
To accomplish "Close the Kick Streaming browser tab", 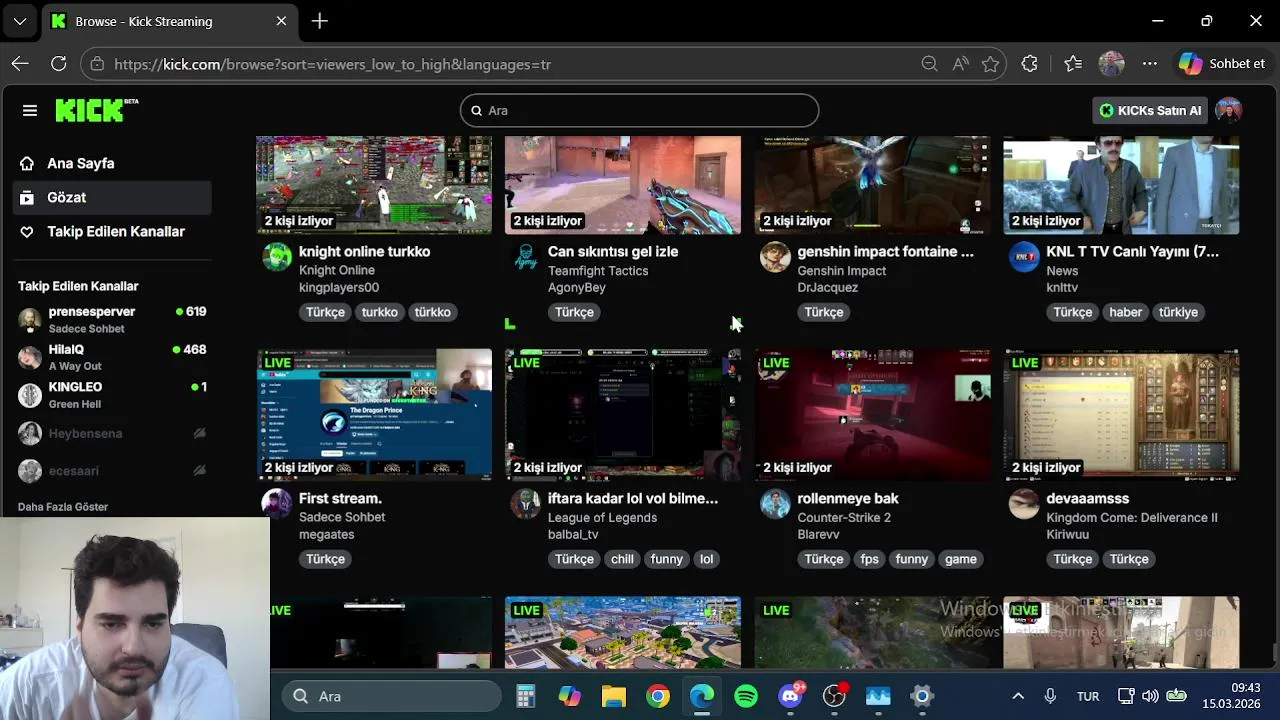I will coord(281,21).
